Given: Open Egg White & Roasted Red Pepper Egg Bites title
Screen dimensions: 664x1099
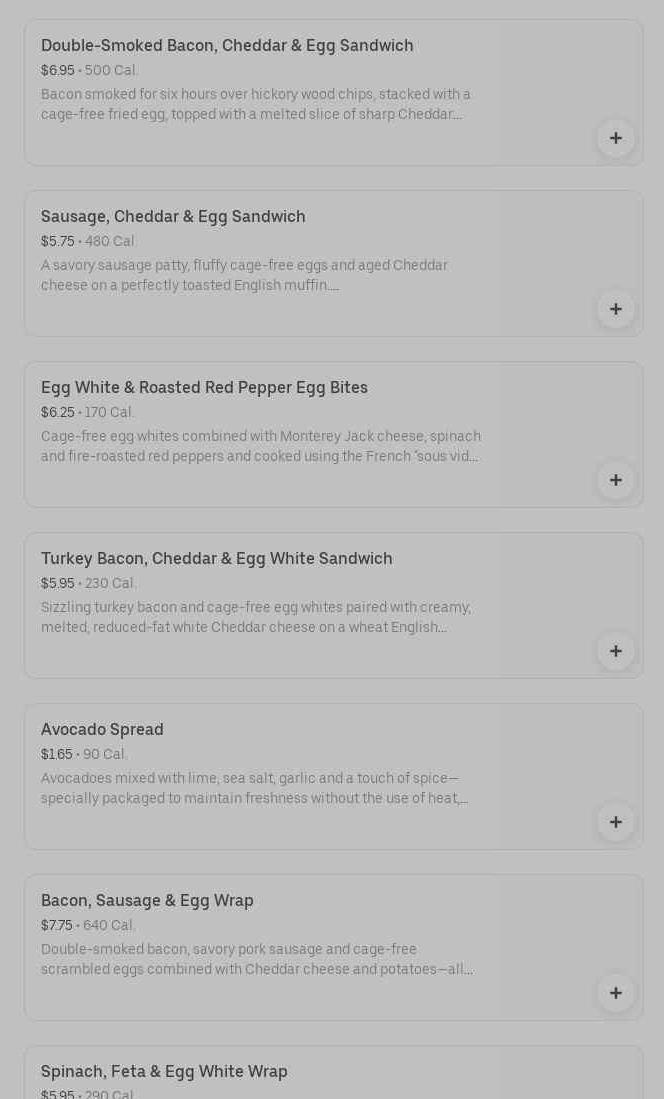Looking at the screenshot, I should click(x=204, y=387).
